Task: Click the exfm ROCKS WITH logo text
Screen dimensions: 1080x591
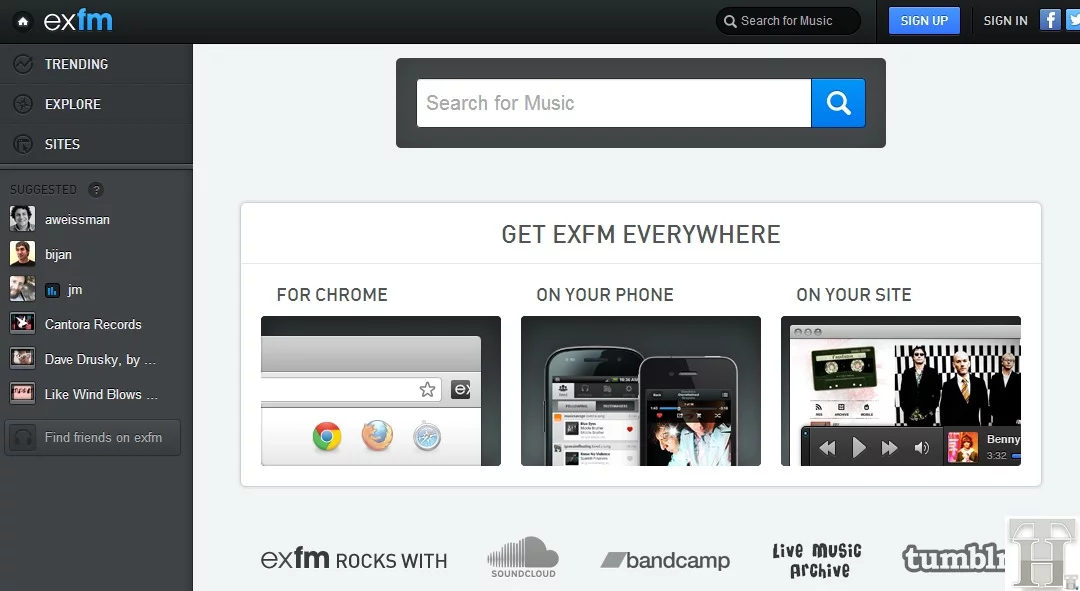Action: click(x=354, y=559)
